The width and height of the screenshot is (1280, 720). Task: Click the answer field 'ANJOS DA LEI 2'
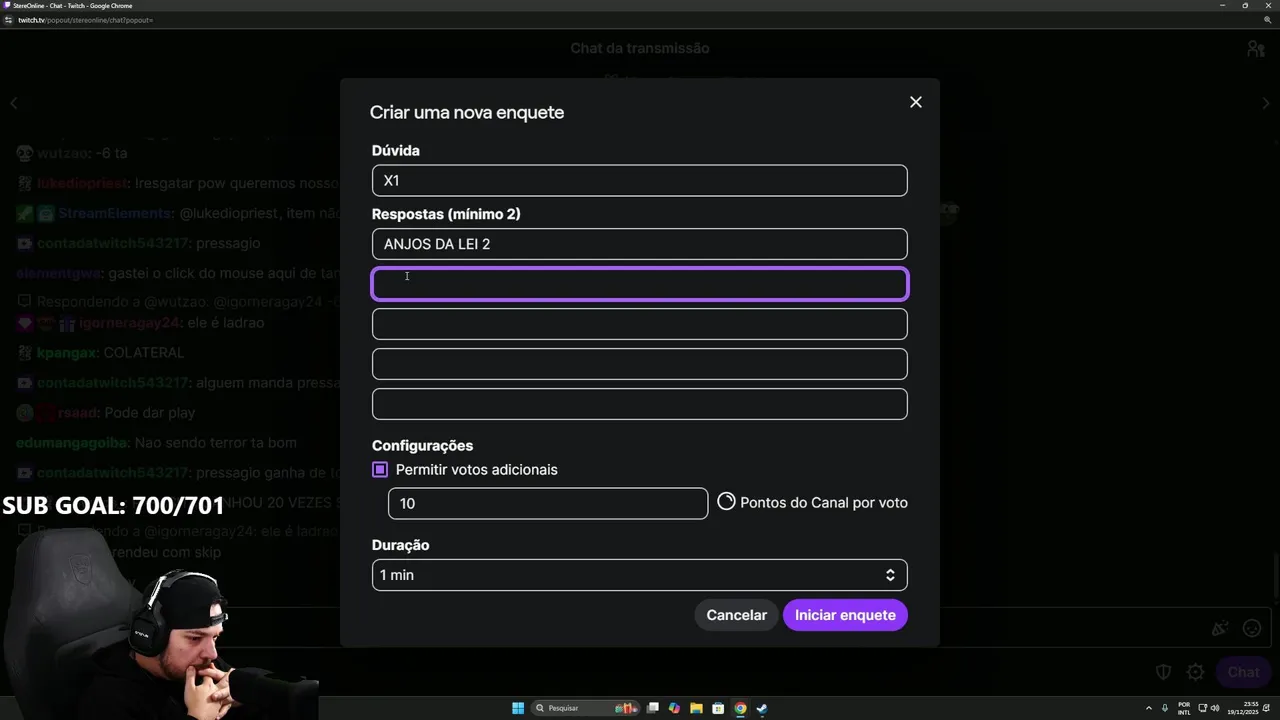[640, 244]
